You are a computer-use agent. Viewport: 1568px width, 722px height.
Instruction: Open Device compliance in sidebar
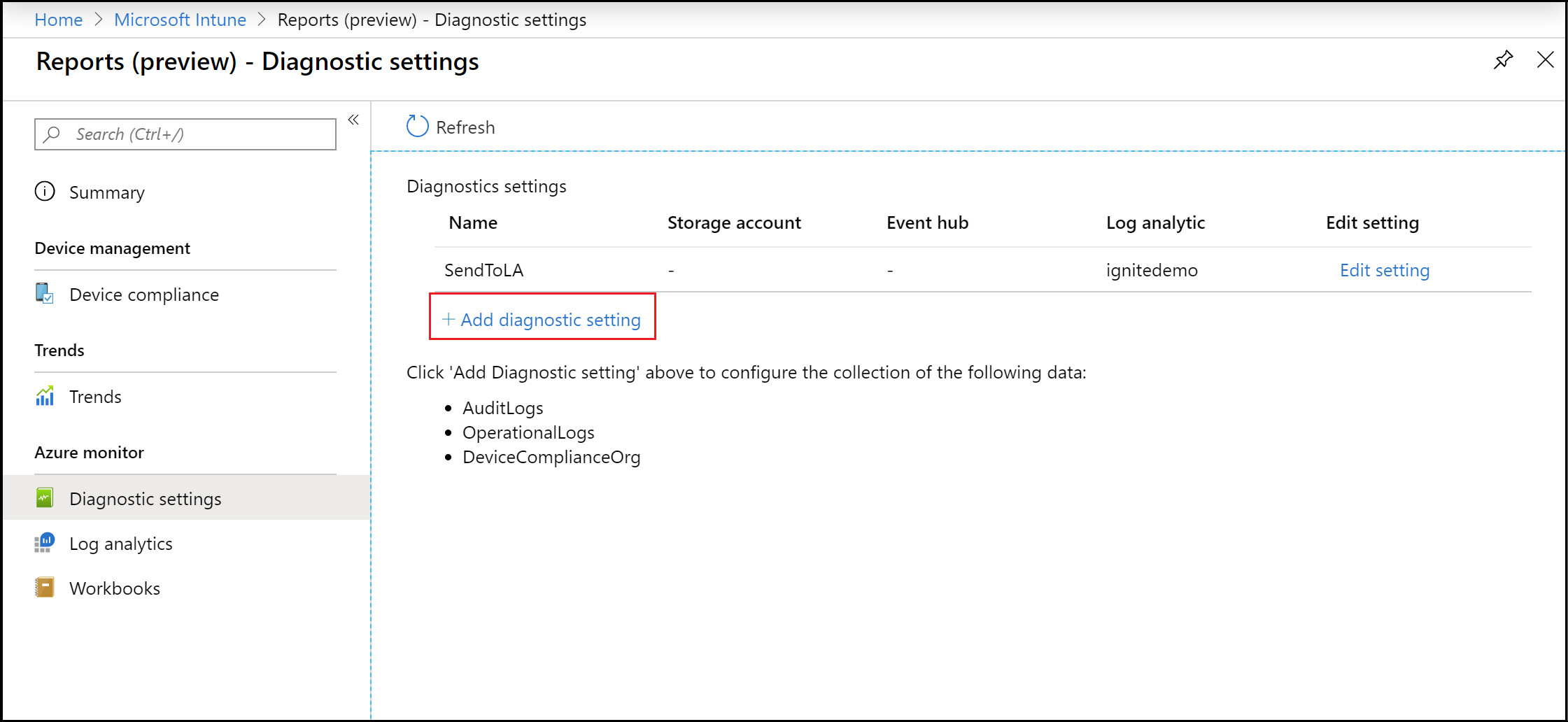click(x=144, y=295)
